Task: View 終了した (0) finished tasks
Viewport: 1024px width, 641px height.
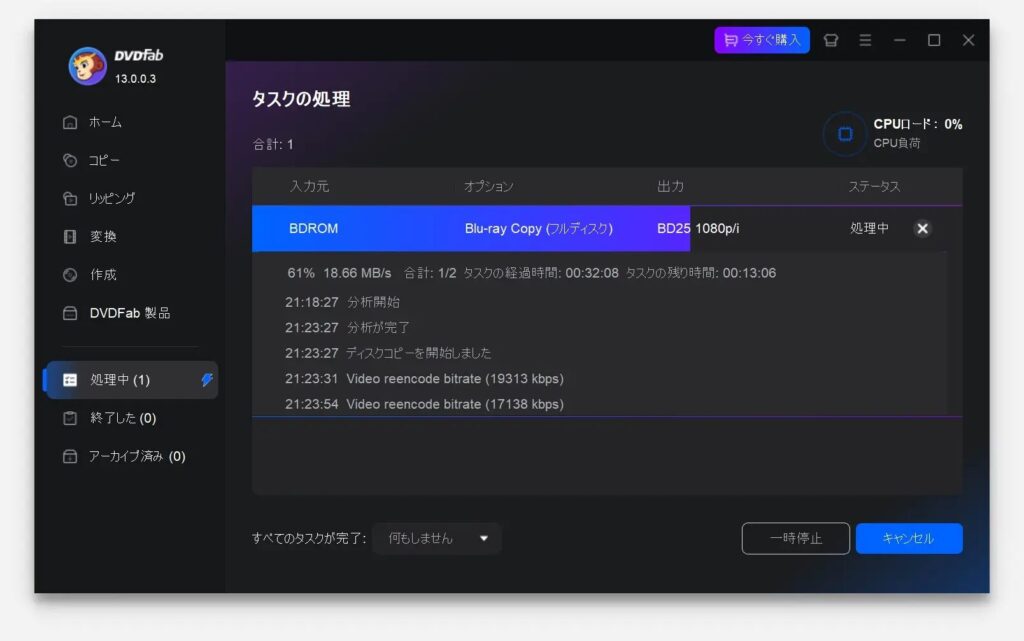Action: 122,418
